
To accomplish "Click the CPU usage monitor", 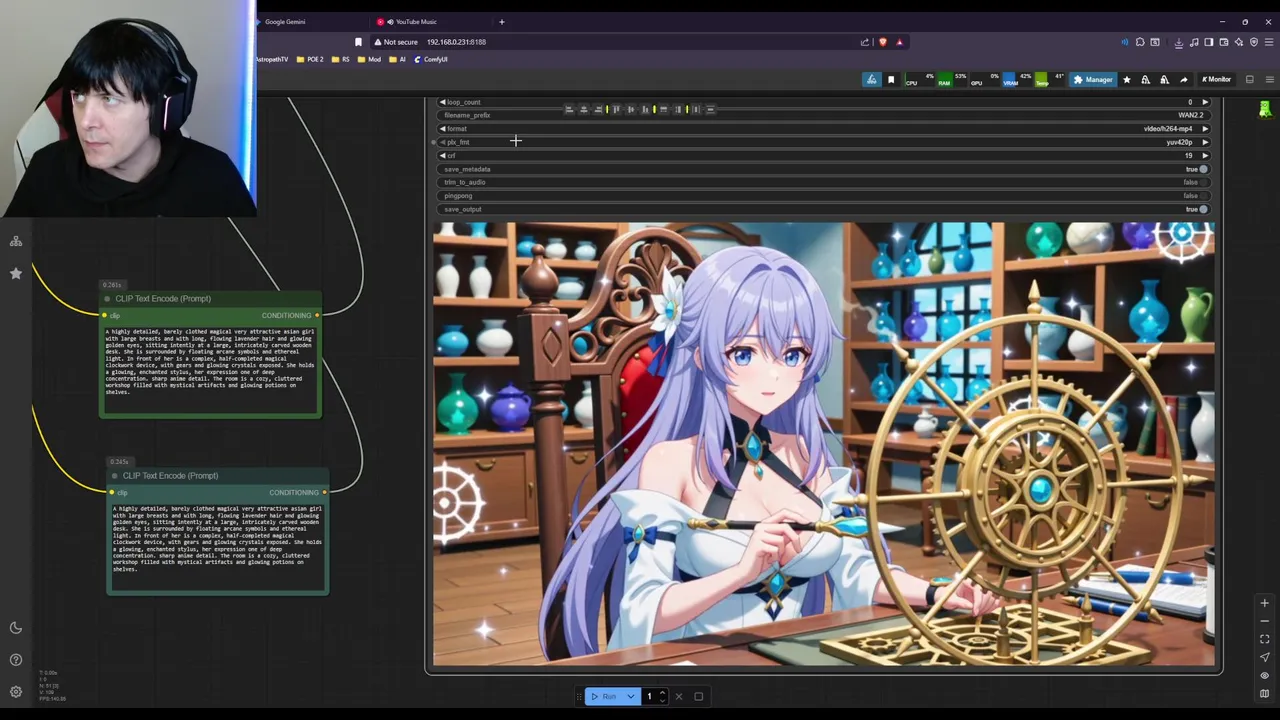I will (920, 80).
